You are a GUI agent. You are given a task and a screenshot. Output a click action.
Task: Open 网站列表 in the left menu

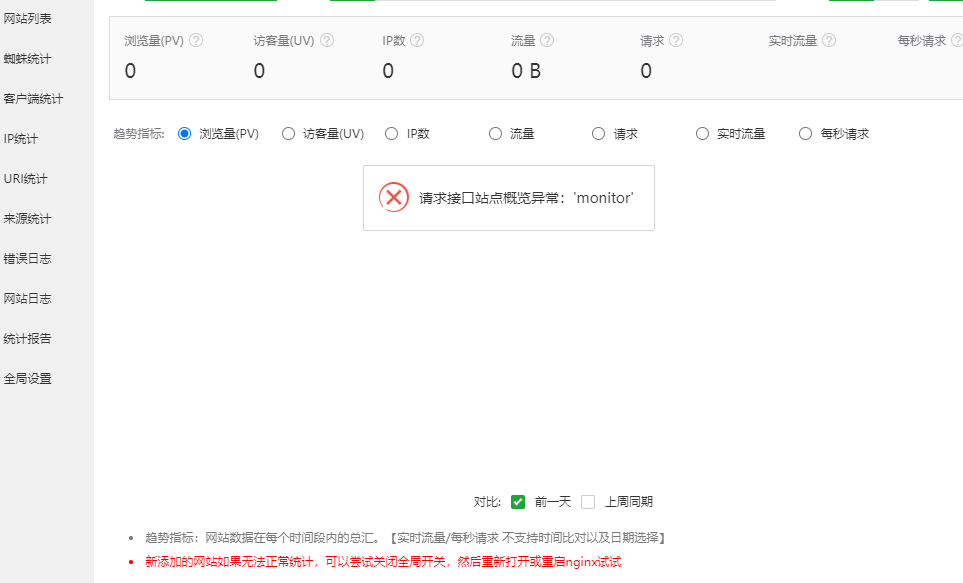coord(28,19)
